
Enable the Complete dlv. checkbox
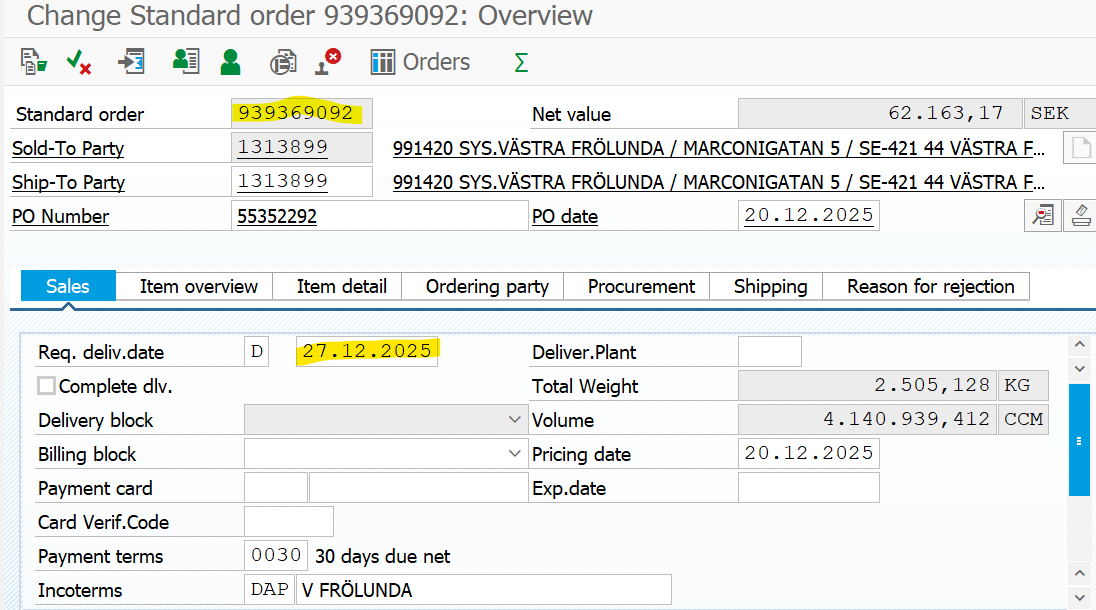pos(47,386)
